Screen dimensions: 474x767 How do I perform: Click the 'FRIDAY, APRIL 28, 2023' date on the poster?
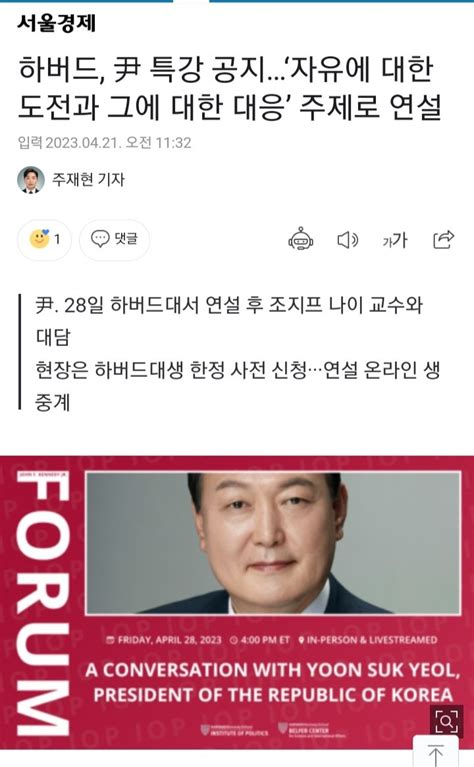coord(164,640)
